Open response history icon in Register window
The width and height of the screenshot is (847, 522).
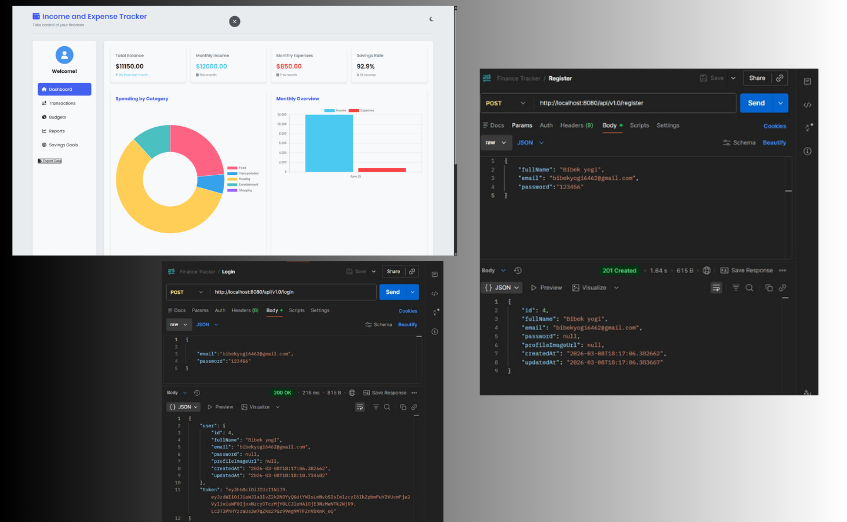coord(517,270)
